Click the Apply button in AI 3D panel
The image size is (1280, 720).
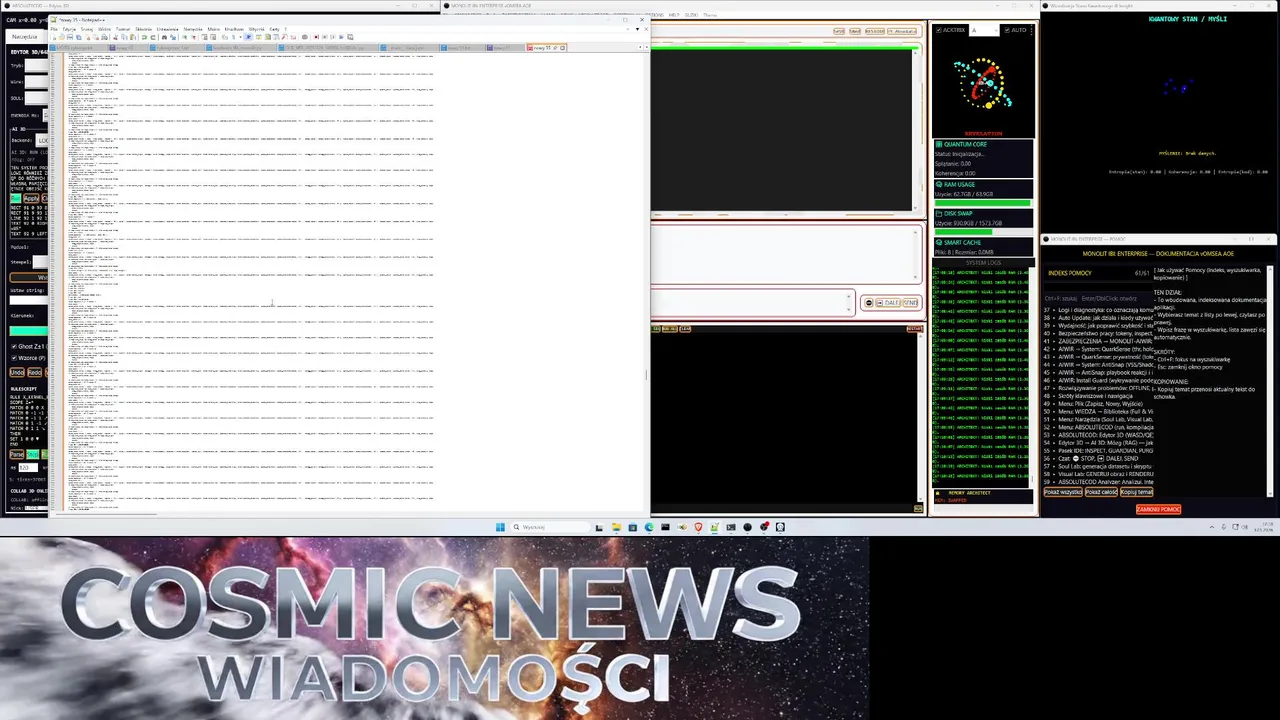point(31,198)
